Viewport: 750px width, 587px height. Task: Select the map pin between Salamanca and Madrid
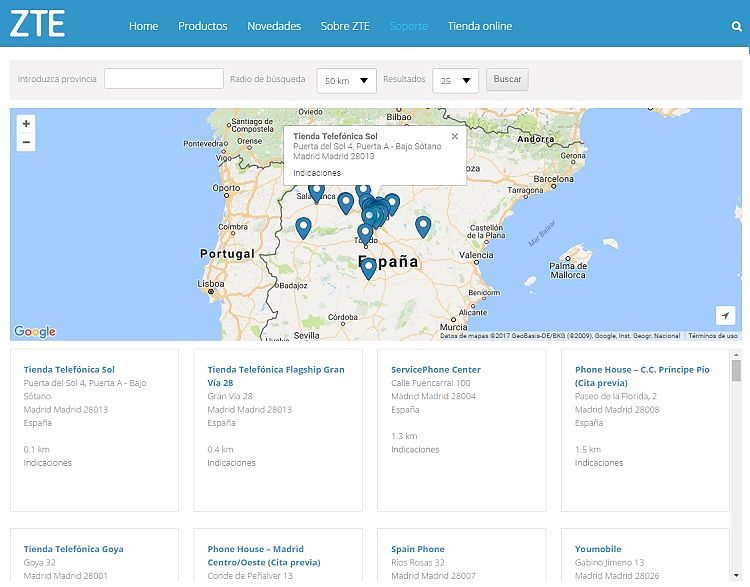[345, 203]
